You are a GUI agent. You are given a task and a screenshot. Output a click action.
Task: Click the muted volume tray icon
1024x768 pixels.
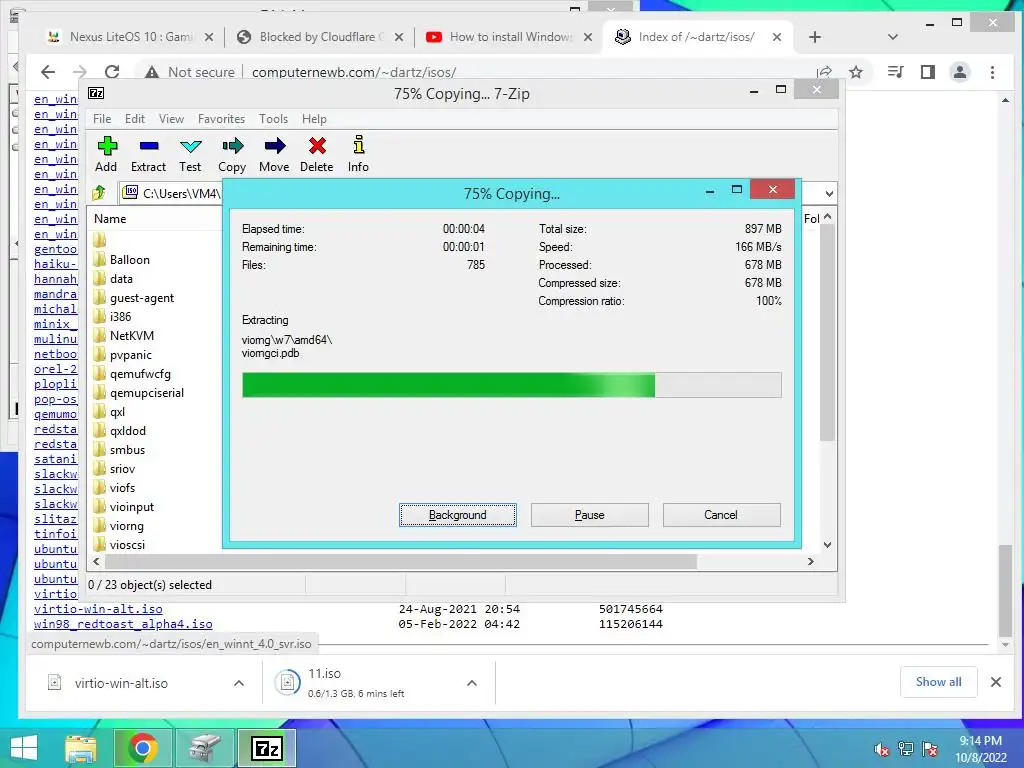pos(882,749)
